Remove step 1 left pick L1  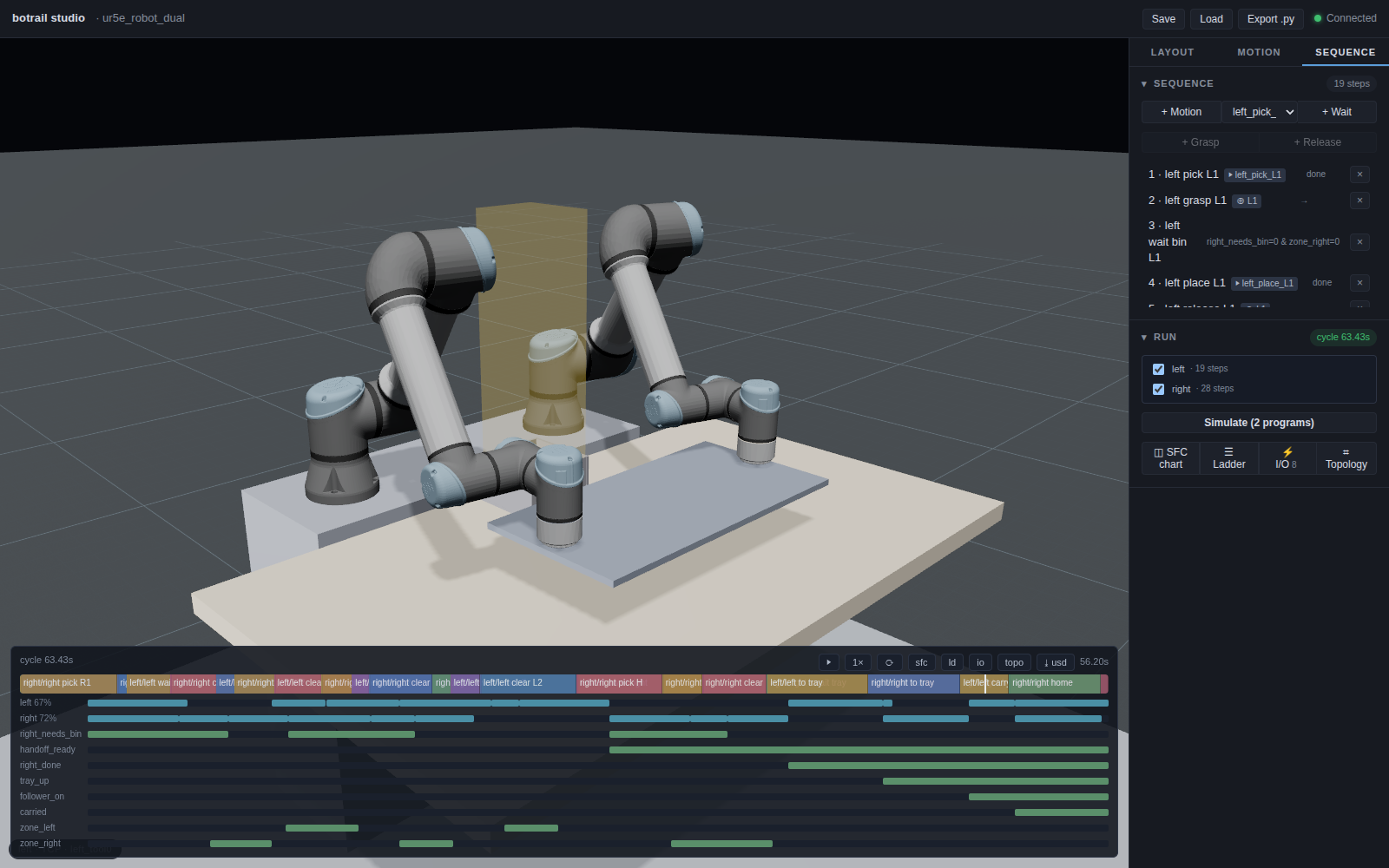1359,174
